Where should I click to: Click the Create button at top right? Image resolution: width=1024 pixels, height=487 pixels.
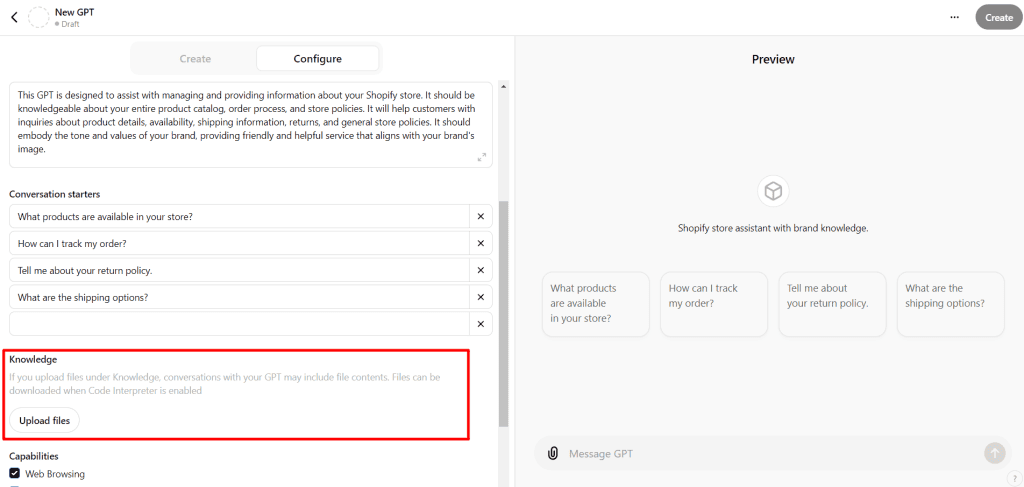[999, 18]
